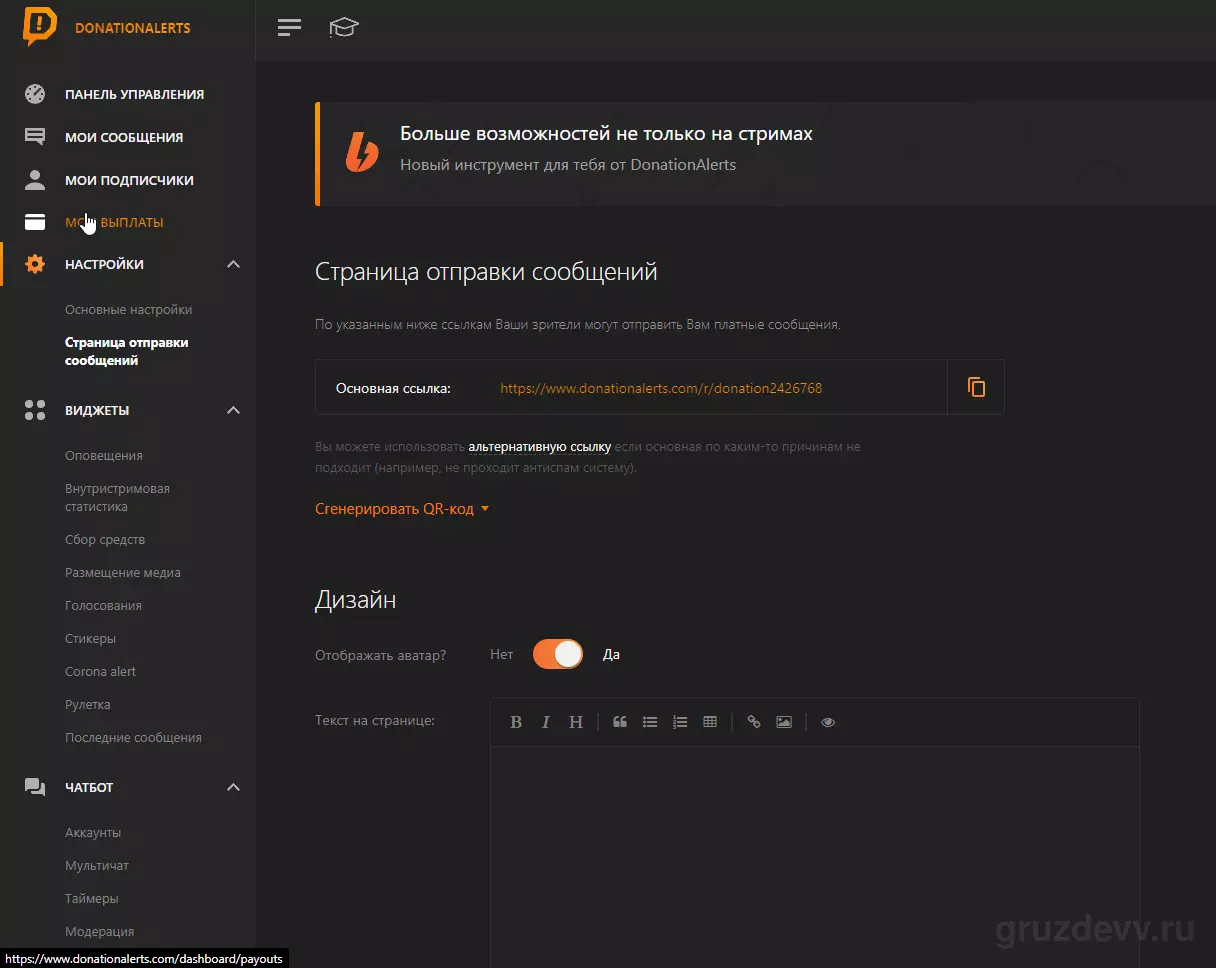This screenshot has height=968, width=1216.
Task: Open the graduation cap tutorial icon
Action: click(344, 27)
